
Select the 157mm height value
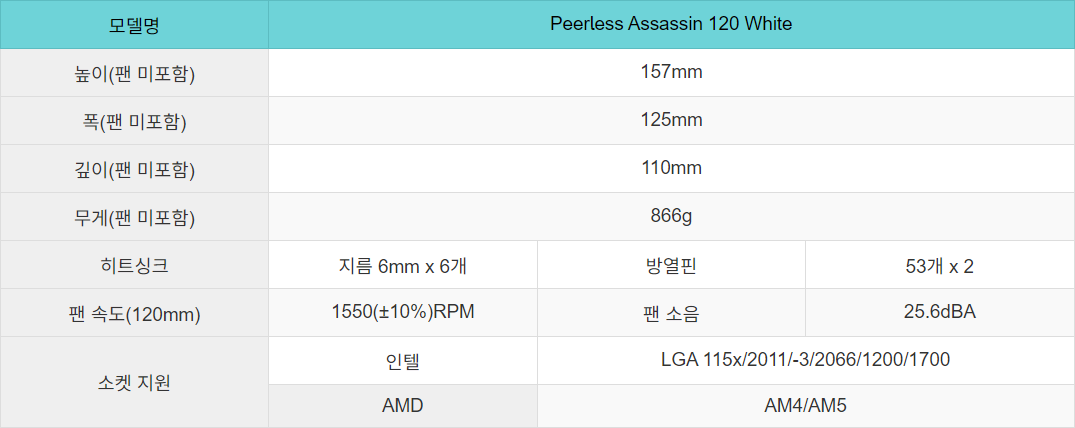pos(671,72)
